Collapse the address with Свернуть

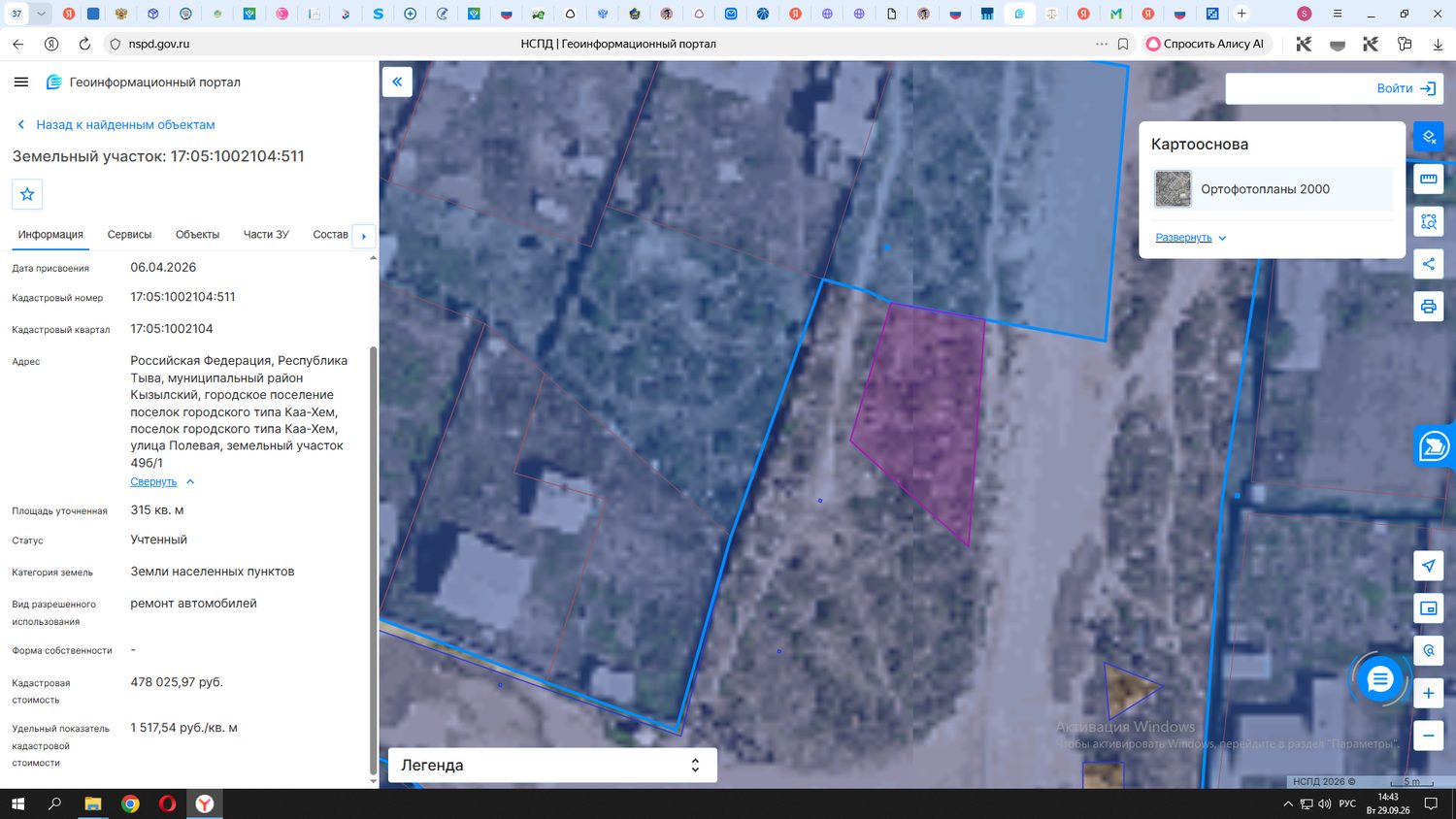click(162, 481)
